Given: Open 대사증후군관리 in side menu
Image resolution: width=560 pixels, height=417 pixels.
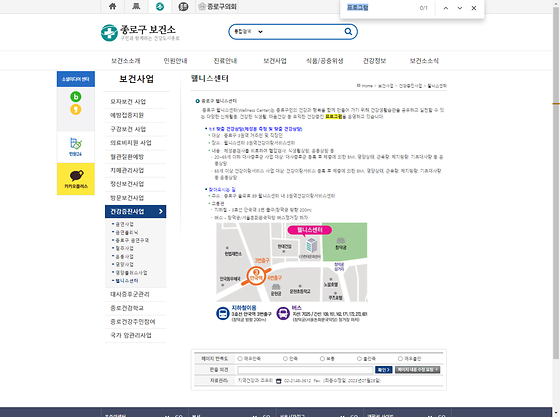Looking at the screenshot, I should [130, 294].
